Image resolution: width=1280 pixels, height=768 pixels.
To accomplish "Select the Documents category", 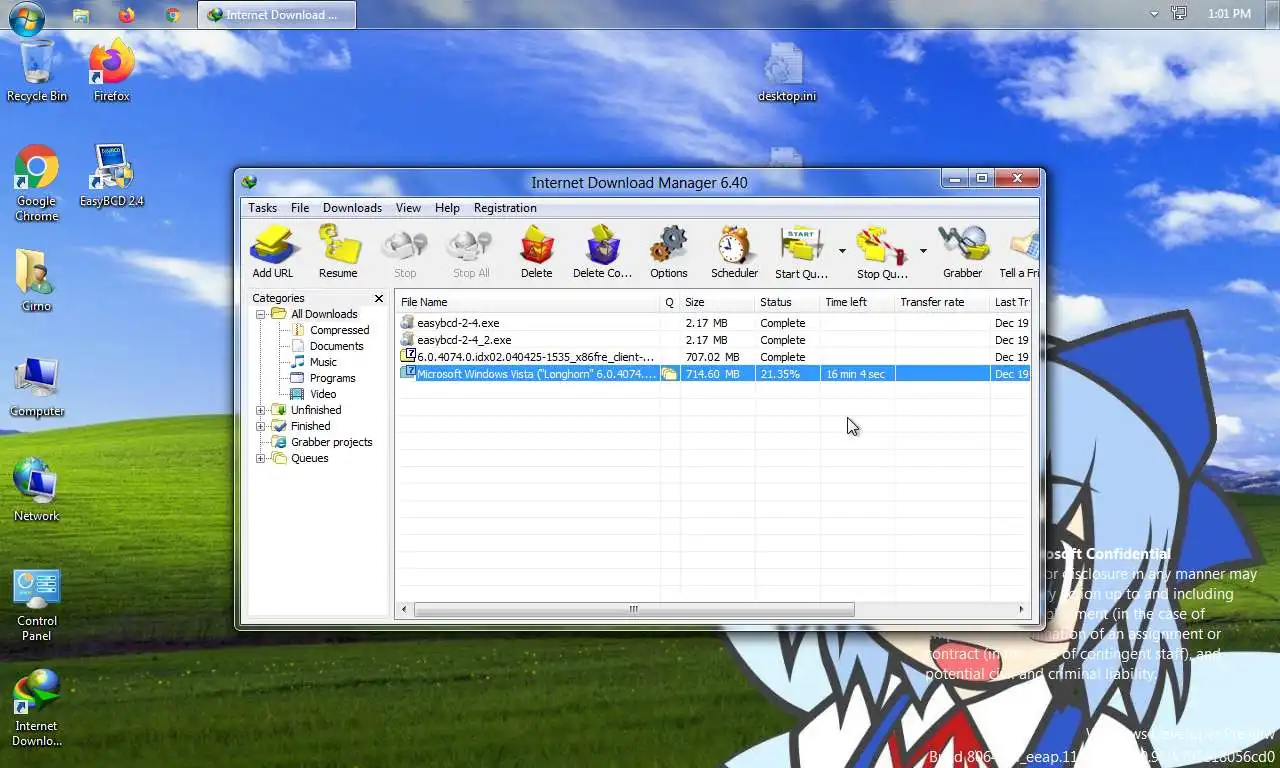I will [336, 346].
